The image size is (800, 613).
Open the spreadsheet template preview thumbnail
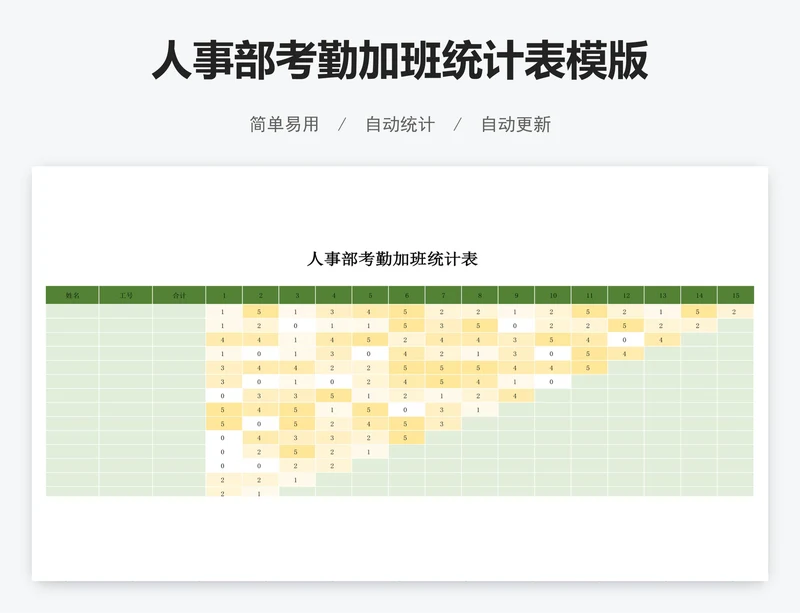click(x=400, y=373)
